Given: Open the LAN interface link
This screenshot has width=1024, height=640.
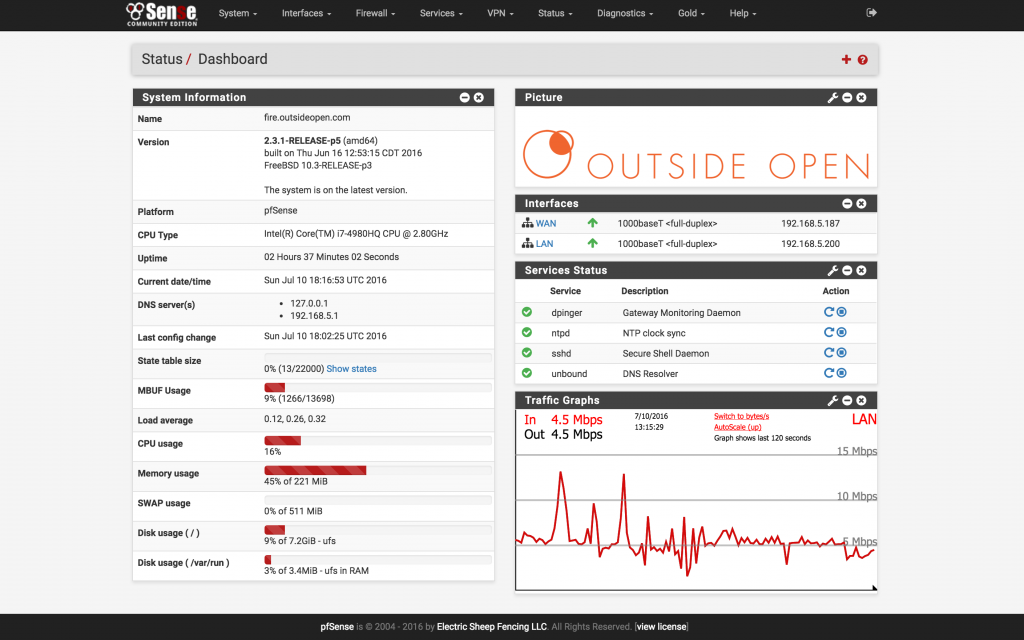Looking at the screenshot, I should [545, 244].
